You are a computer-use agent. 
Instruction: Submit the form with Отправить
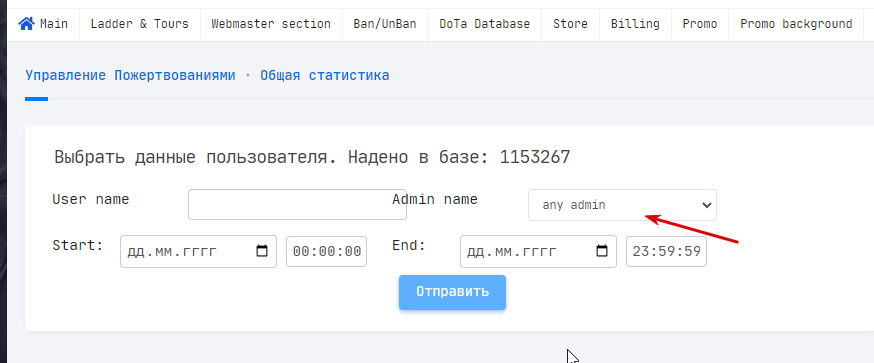(x=452, y=292)
